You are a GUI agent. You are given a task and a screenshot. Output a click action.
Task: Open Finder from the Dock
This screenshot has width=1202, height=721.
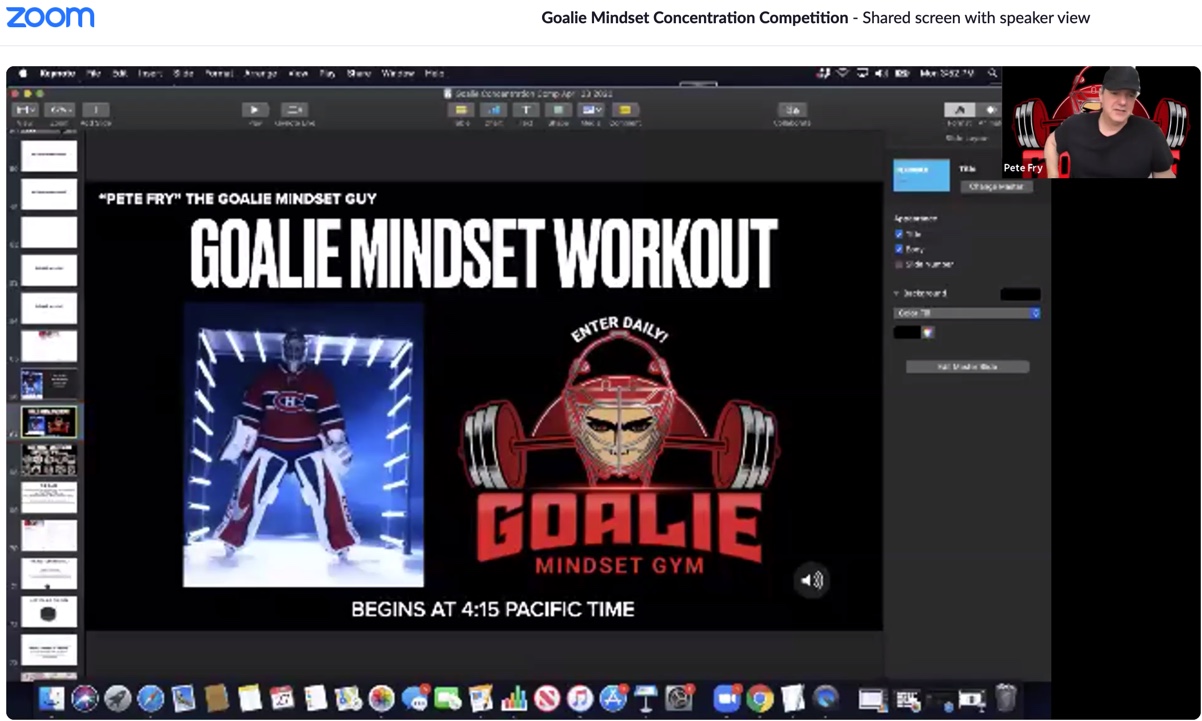pos(51,698)
